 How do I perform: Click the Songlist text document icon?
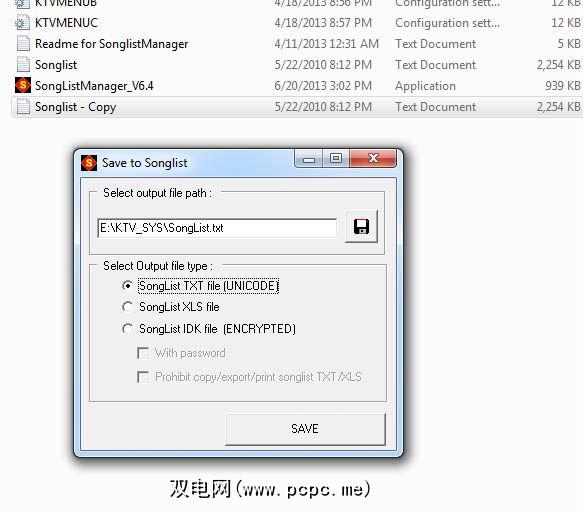pyautogui.click(x=23, y=64)
